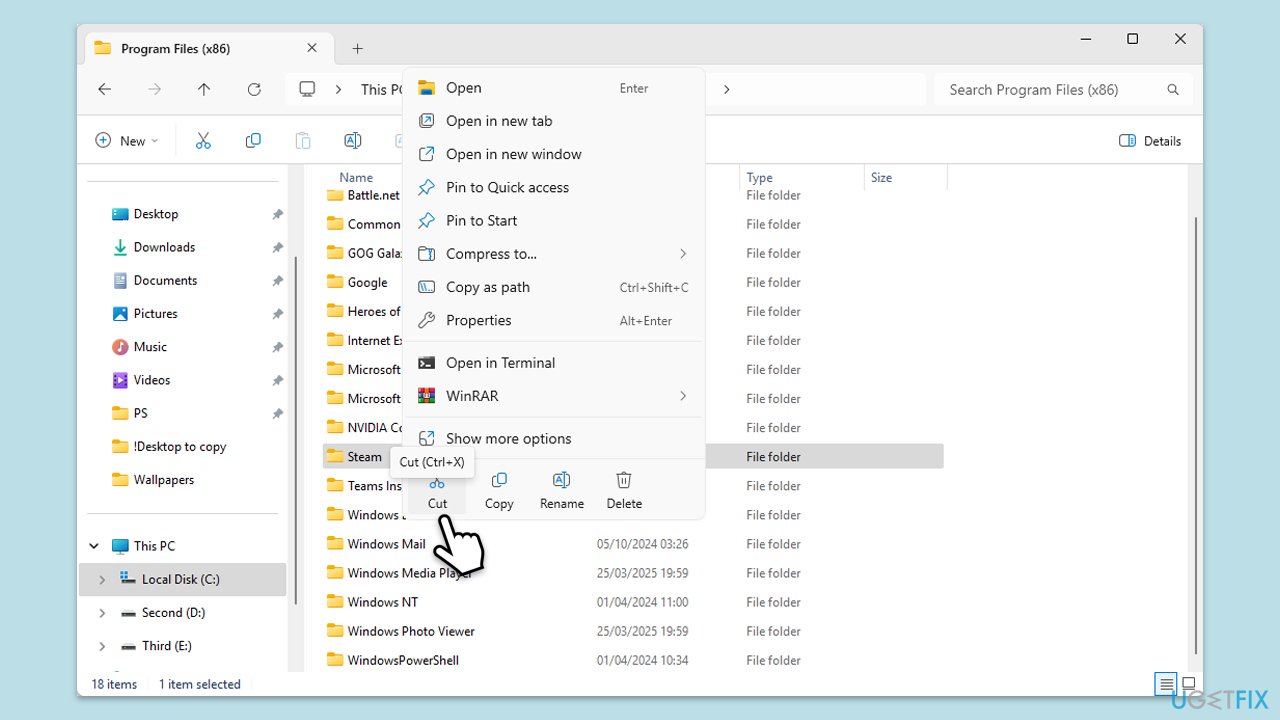This screenshot has height=720, width=1280.
Task: Refresh the current folder view
Action: (254, 90)
